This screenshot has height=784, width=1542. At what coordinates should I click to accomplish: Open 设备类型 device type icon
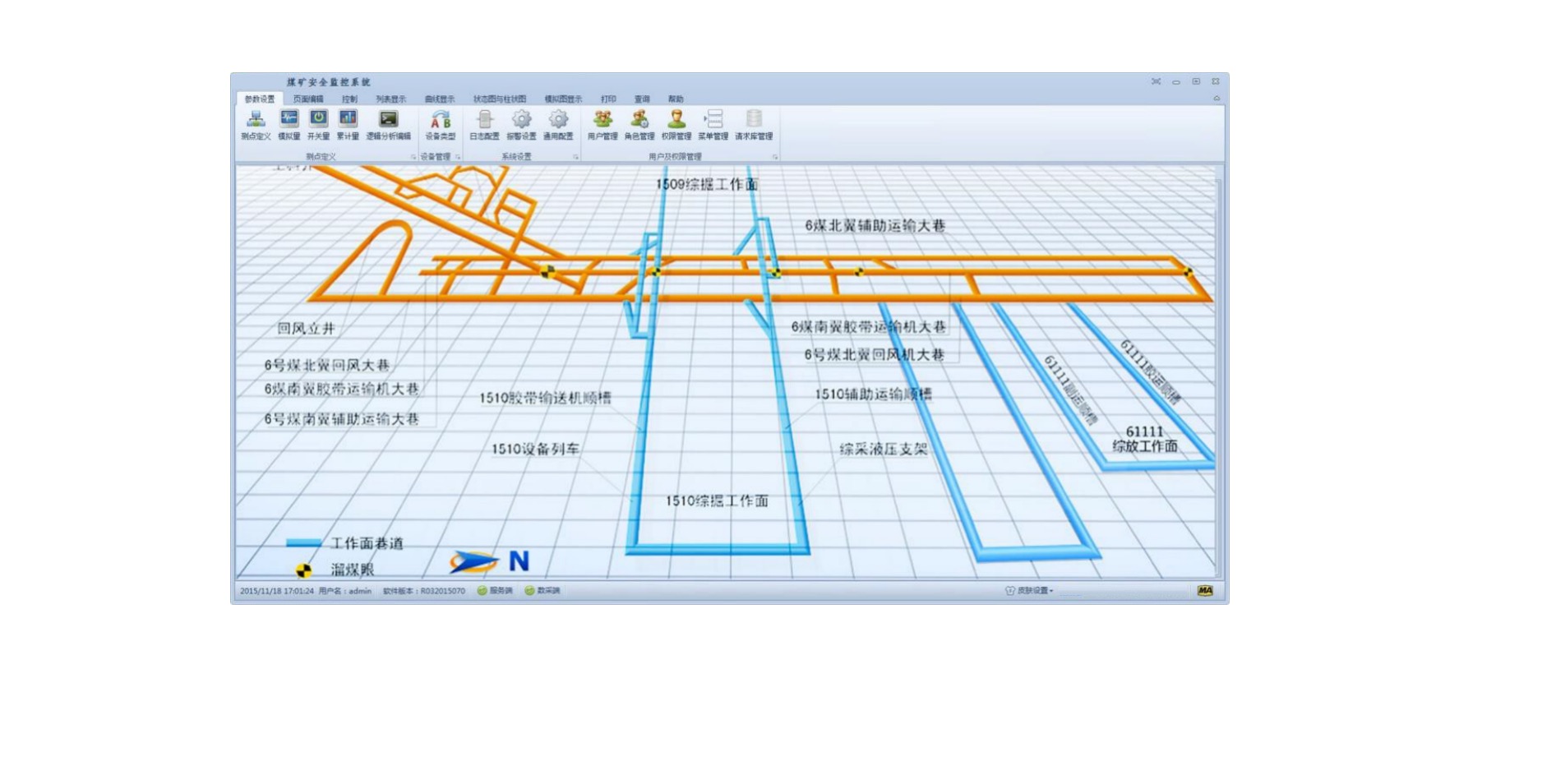[x=440, y=125]
